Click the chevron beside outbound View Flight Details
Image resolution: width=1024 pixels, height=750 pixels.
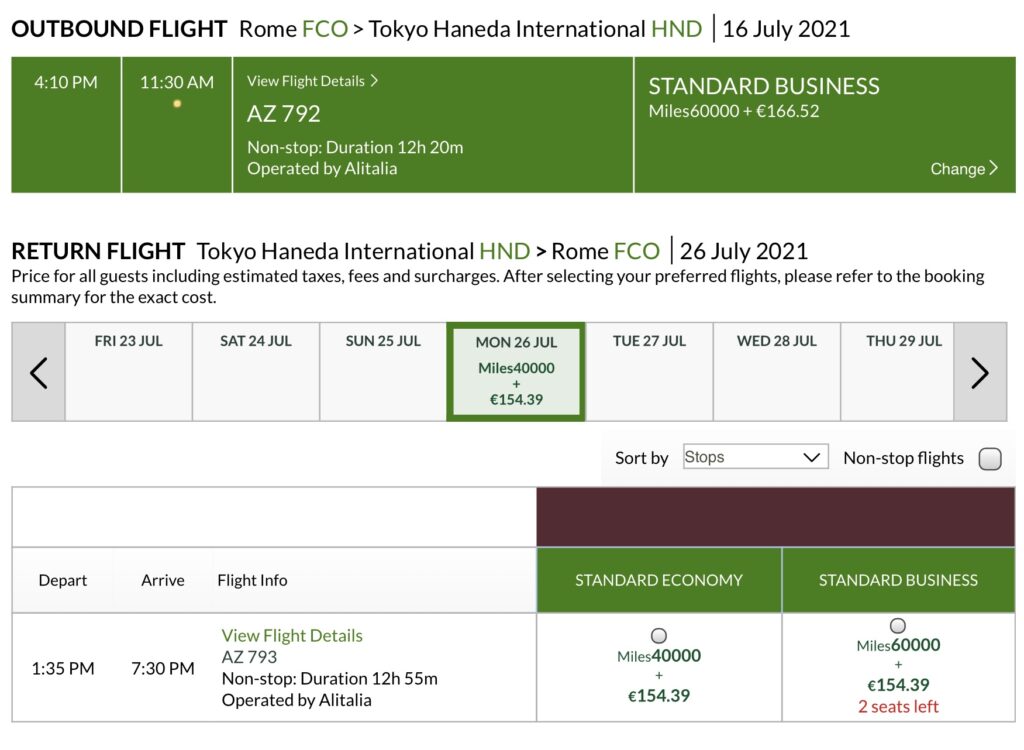tap(374, 81)
